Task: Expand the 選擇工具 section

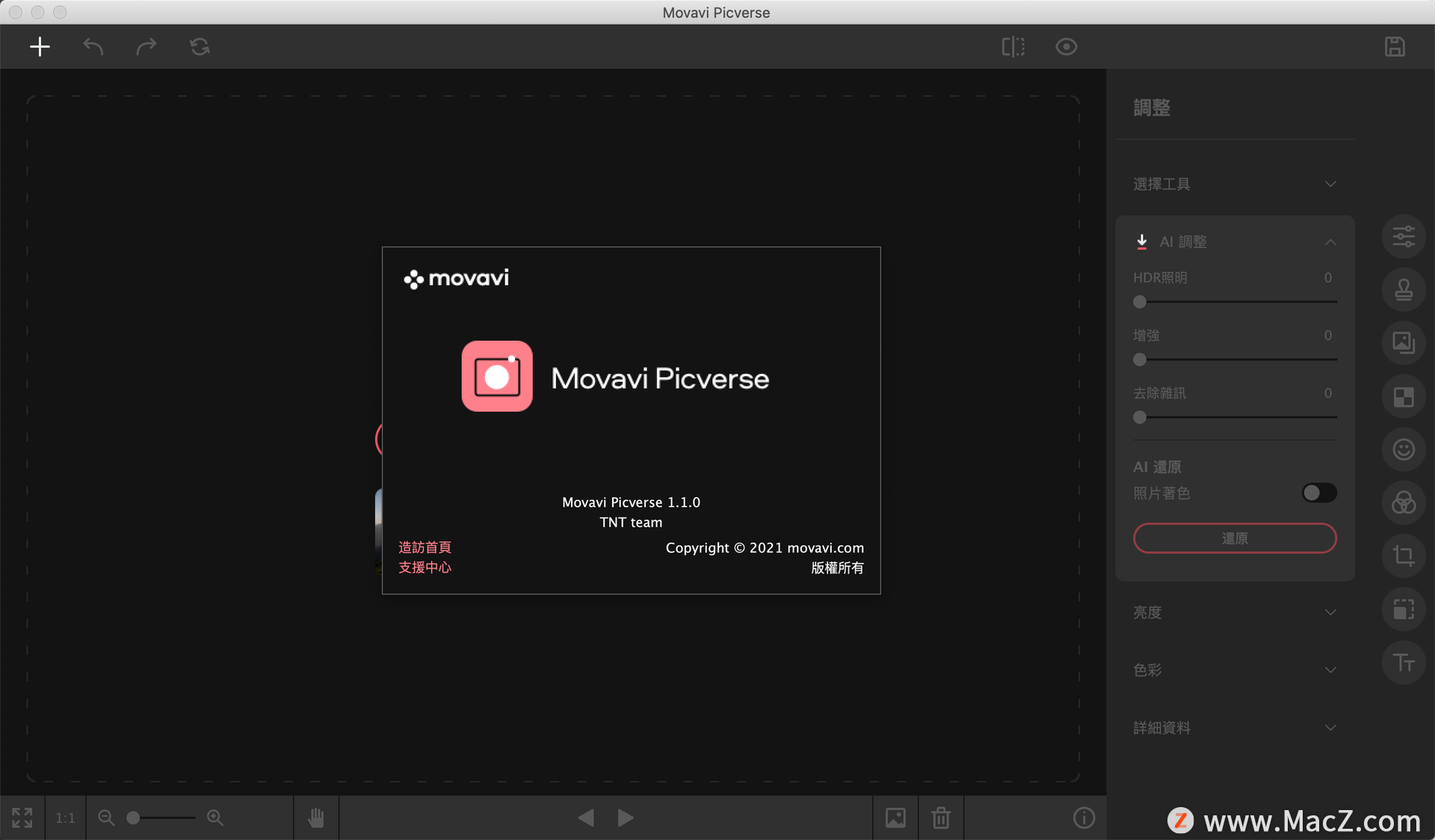Action: click(1235, 184)
